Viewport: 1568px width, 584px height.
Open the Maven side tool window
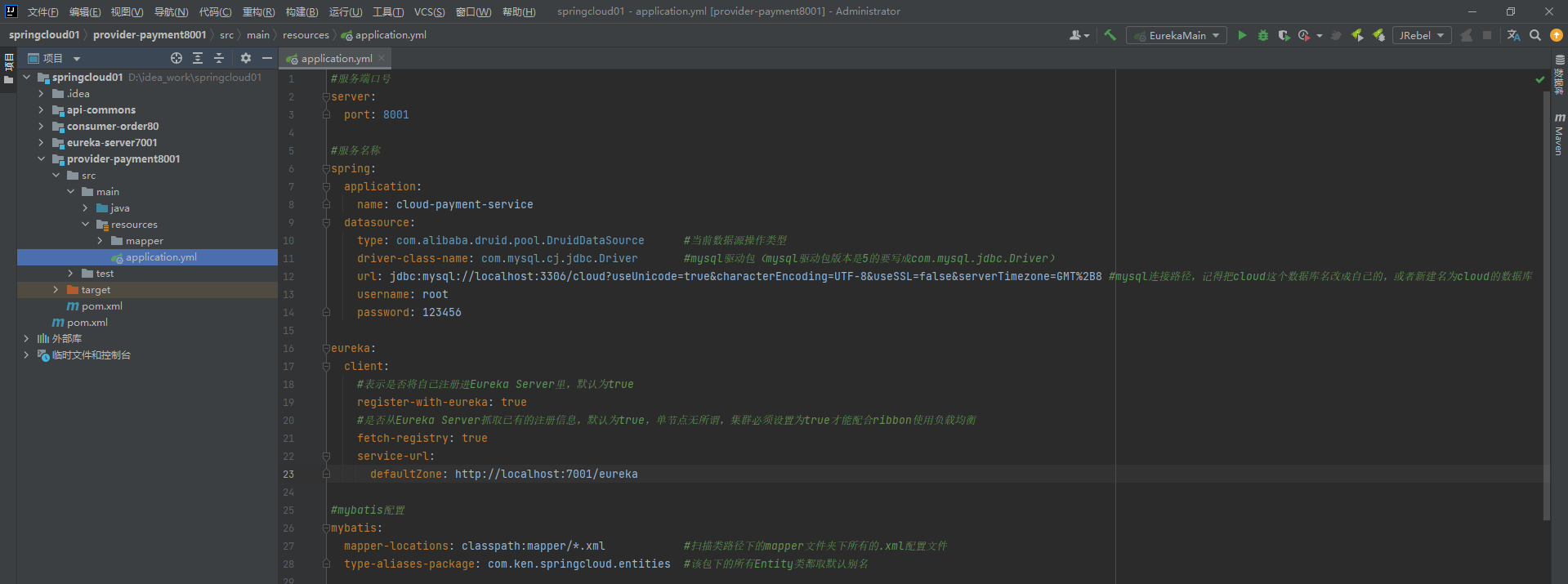click(1559, 135)
